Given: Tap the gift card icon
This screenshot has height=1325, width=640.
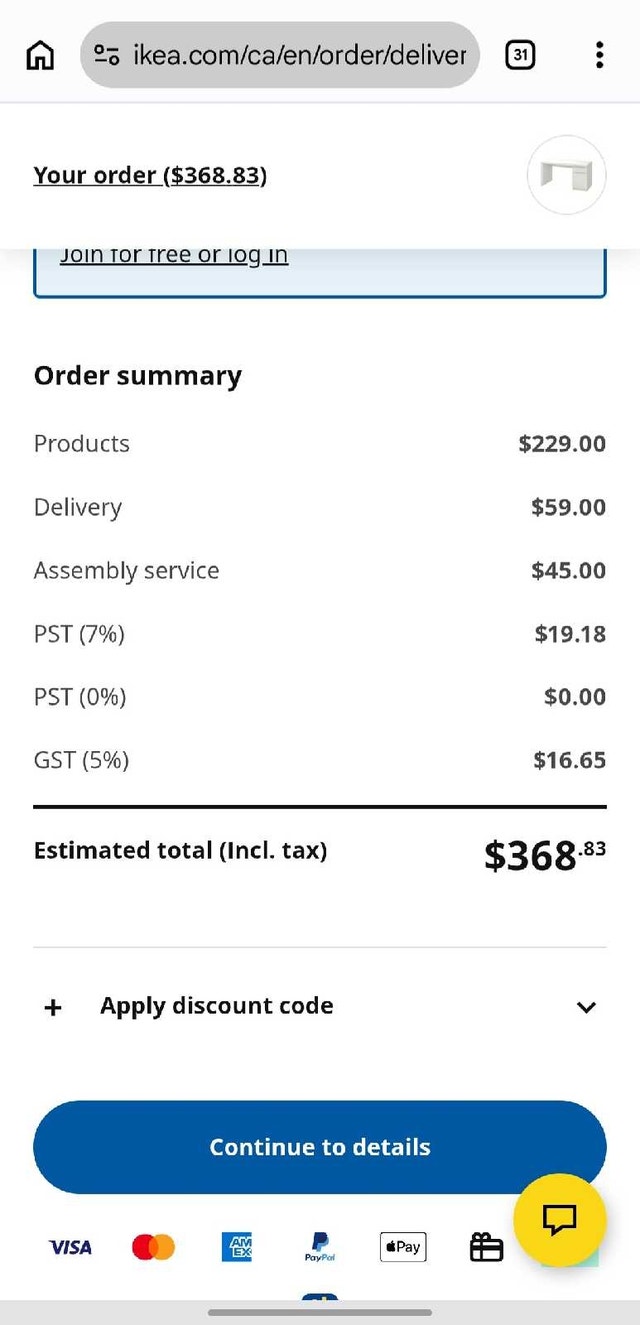Looking at the screenshot, I should 486,1247.
